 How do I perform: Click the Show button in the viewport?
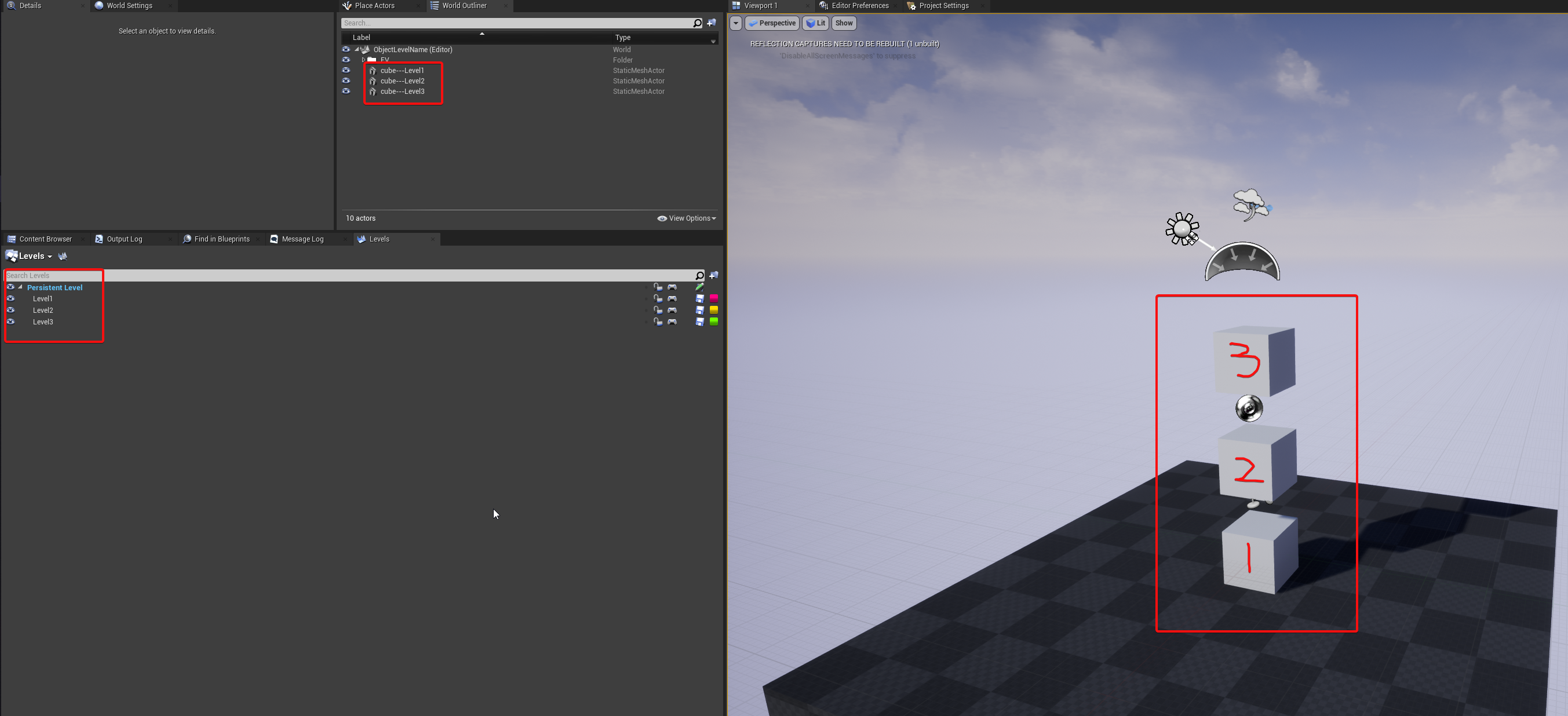[x=843, y=23]
